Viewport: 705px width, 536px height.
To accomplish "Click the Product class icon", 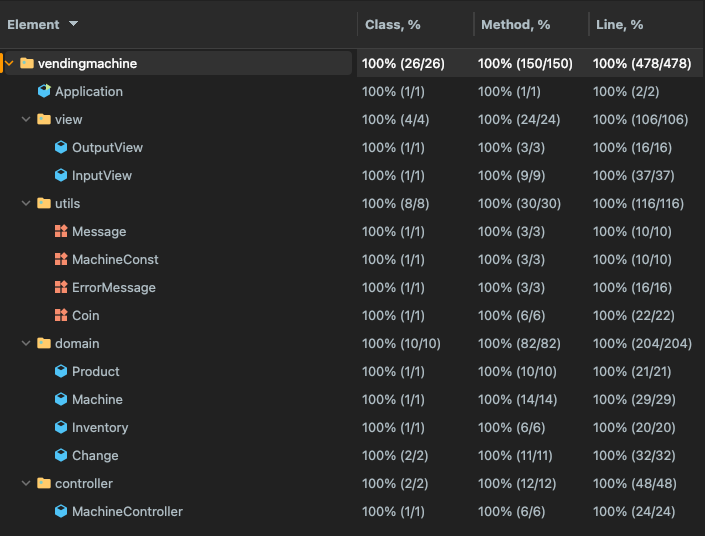I will [x=61, y=371].
